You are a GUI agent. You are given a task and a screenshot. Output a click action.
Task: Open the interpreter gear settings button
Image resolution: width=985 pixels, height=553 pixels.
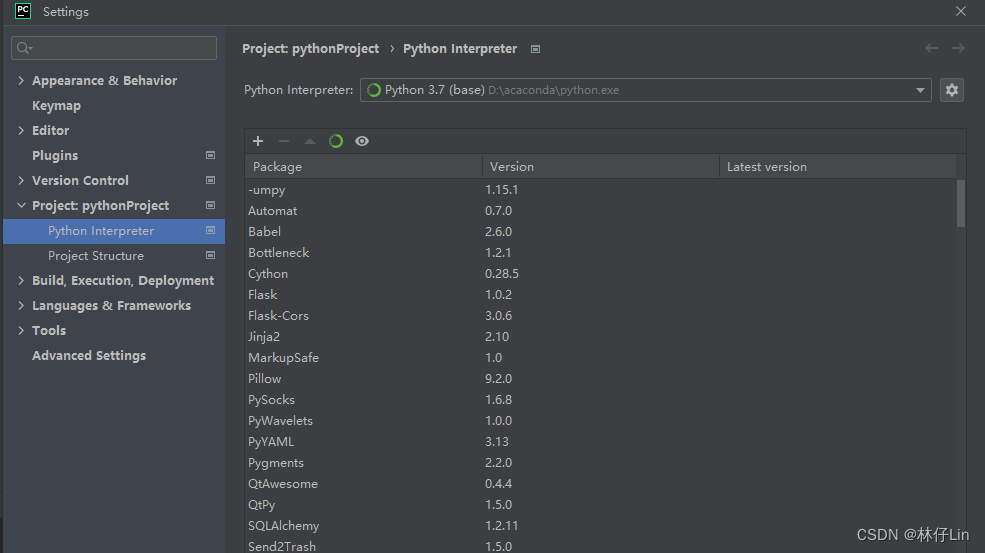pos(952,90)
